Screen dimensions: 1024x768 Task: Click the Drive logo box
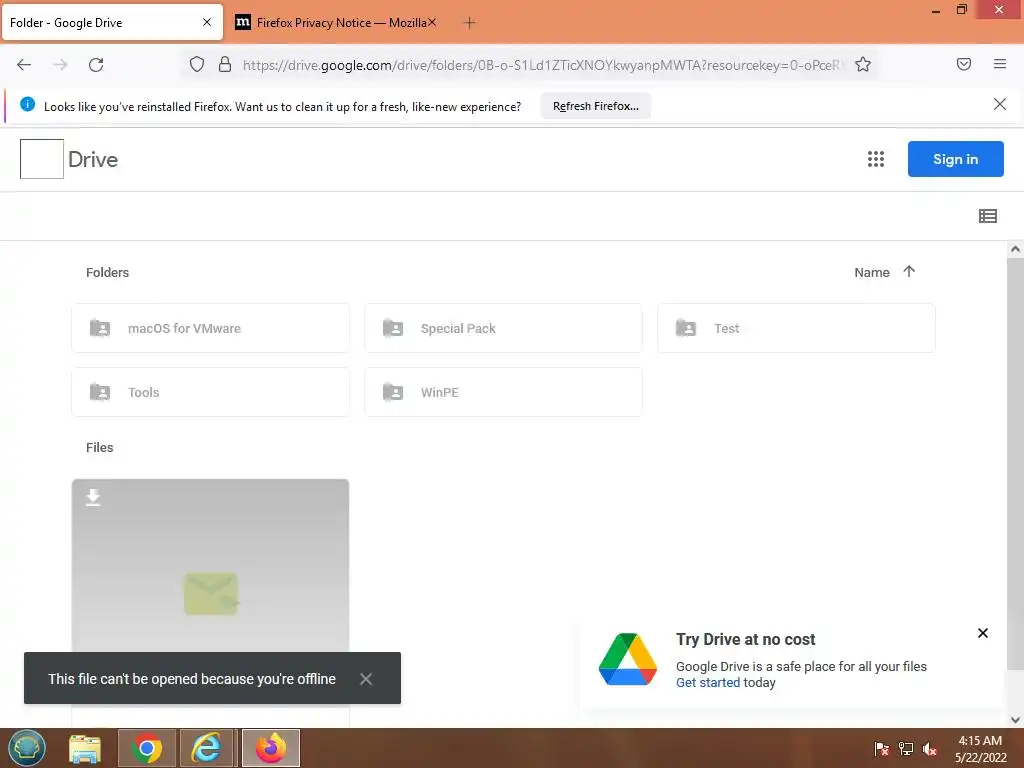(42, 159)
